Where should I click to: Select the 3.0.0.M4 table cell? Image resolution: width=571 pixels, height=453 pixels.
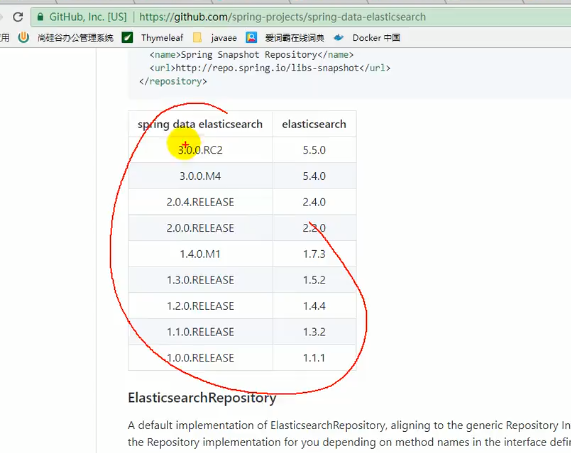point(200,176)
